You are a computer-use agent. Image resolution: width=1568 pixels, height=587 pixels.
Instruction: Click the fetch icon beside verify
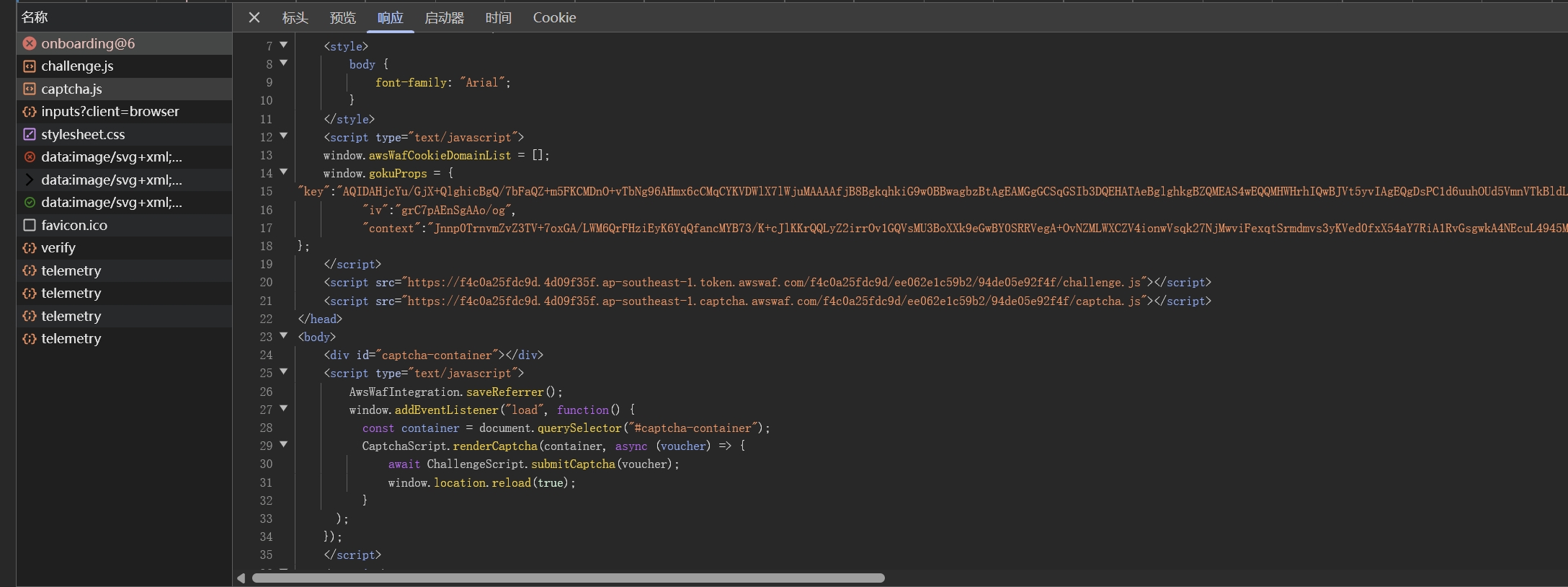click(30, 248)
